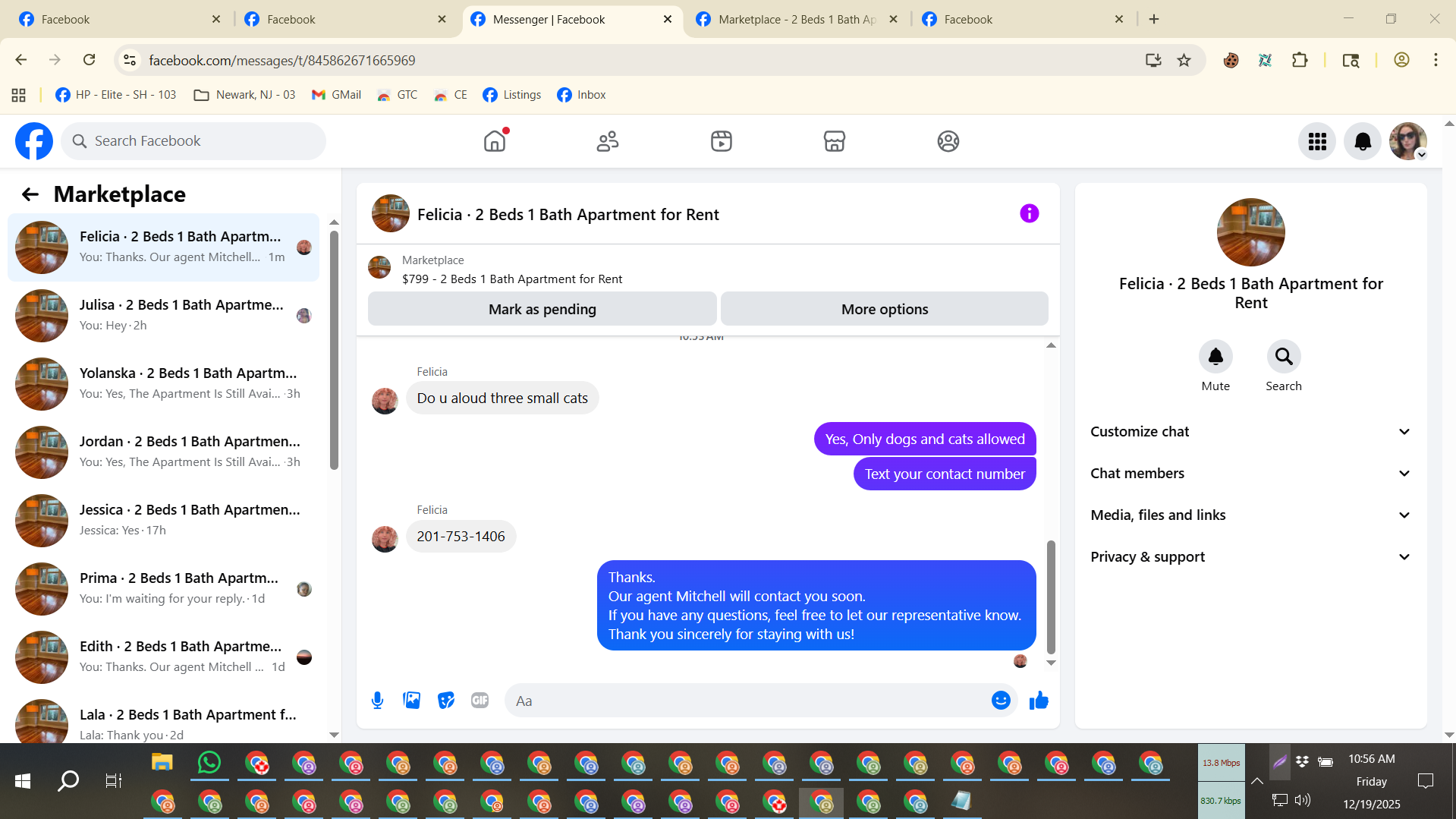The image size is (1456, 819).
Task: Open conversation information purple icon
Action: [x=1029, y=213]
